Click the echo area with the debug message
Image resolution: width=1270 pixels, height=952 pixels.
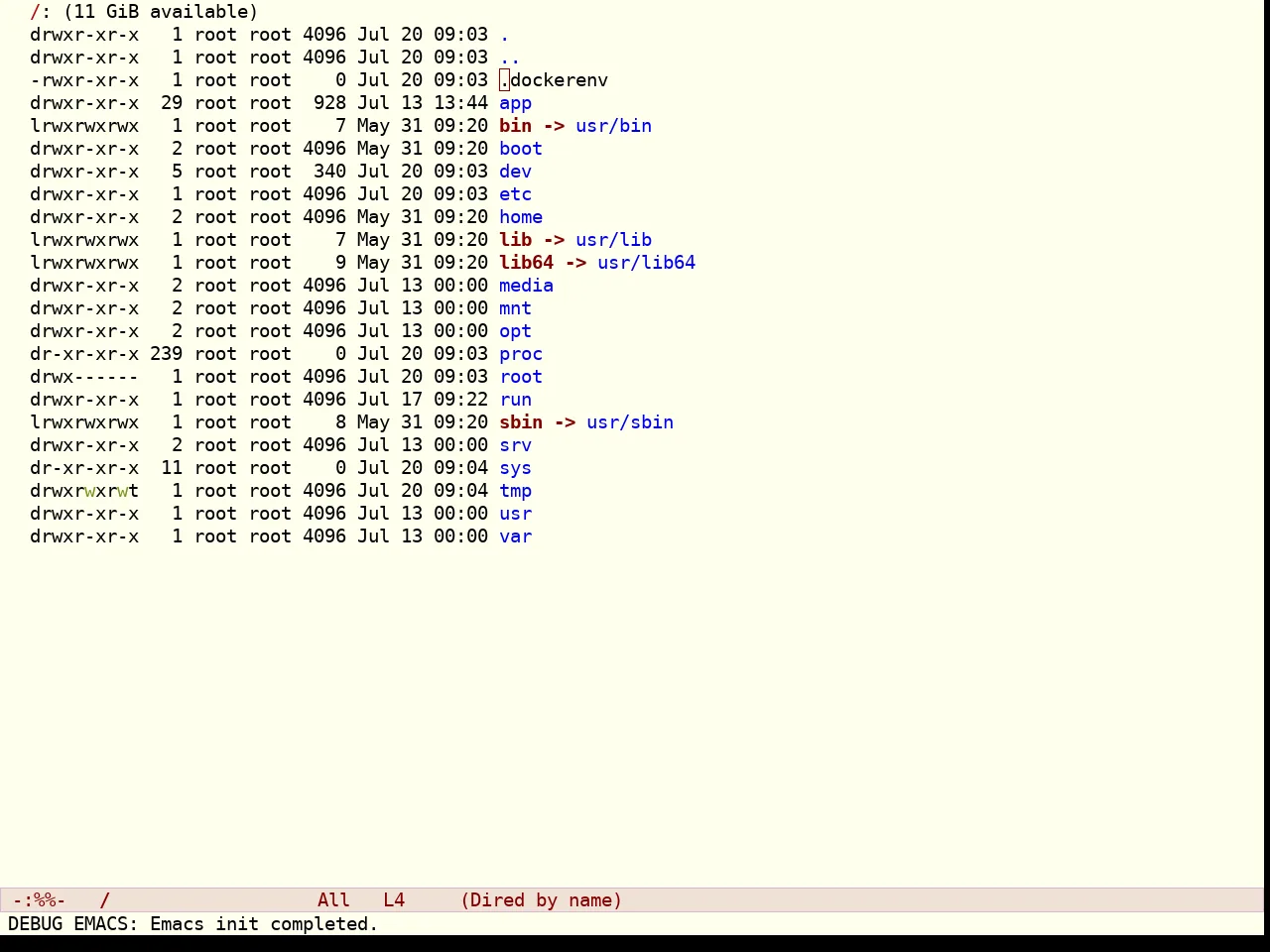pos(635,924)
